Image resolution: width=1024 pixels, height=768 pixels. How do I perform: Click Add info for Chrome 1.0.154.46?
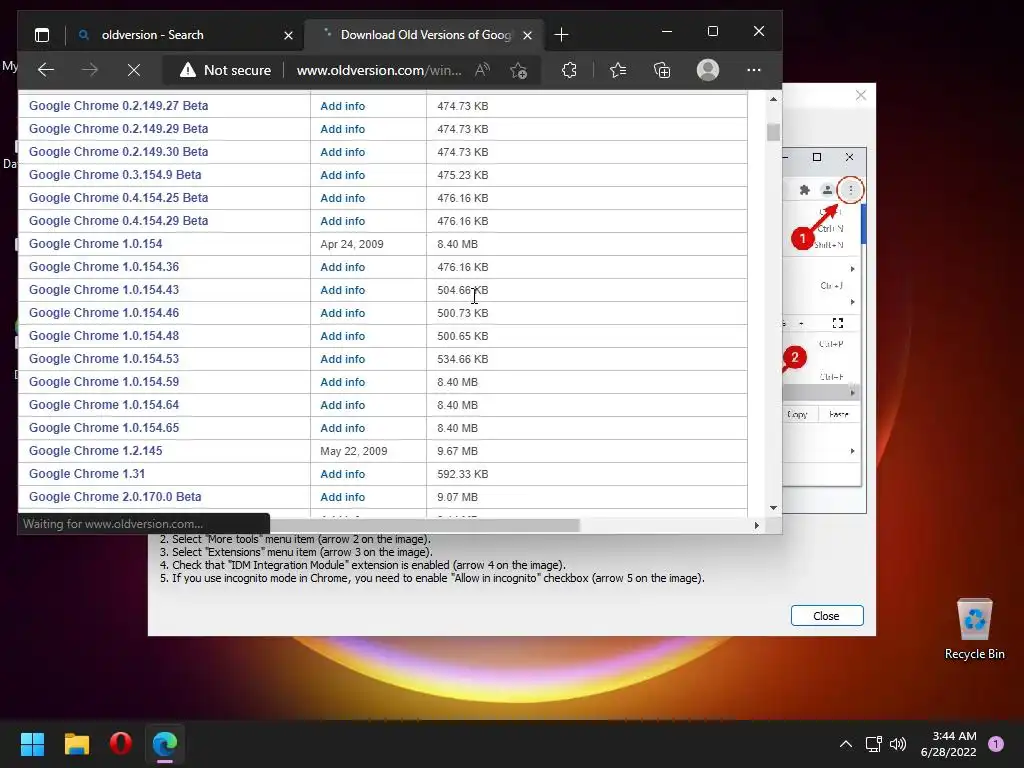342,313
